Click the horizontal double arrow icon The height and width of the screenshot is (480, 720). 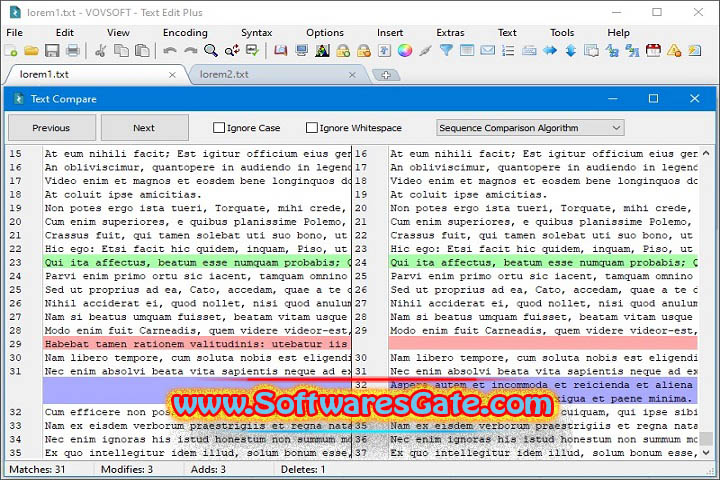tap(550, 51)
